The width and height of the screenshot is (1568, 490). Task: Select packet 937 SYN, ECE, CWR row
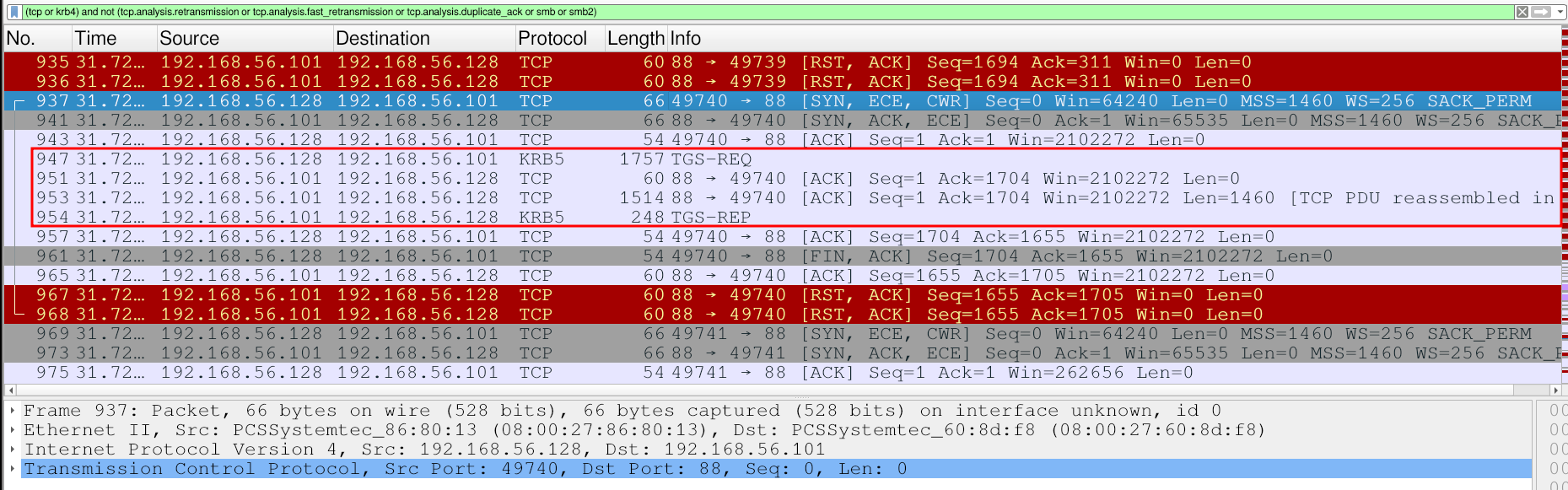(x=782, y=101)
